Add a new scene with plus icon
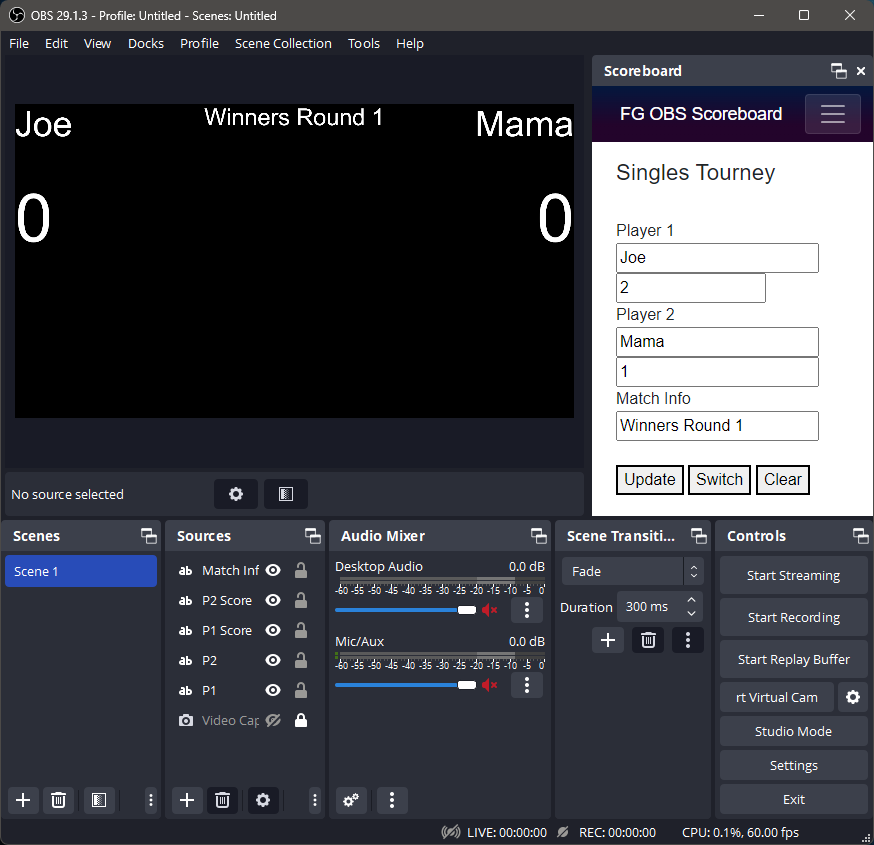Screen dimensions: 874x845 (22, 800)
